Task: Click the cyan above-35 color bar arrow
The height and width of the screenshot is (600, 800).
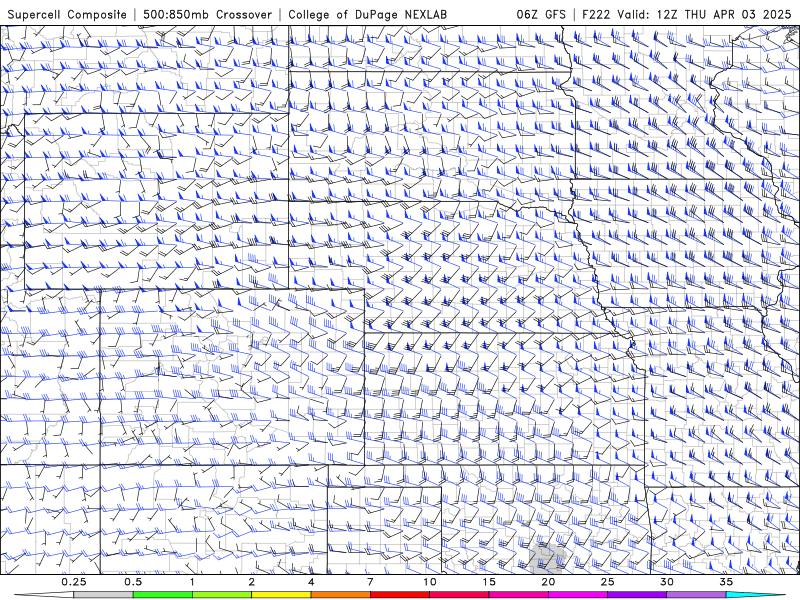Action: [x=756, y=595]
